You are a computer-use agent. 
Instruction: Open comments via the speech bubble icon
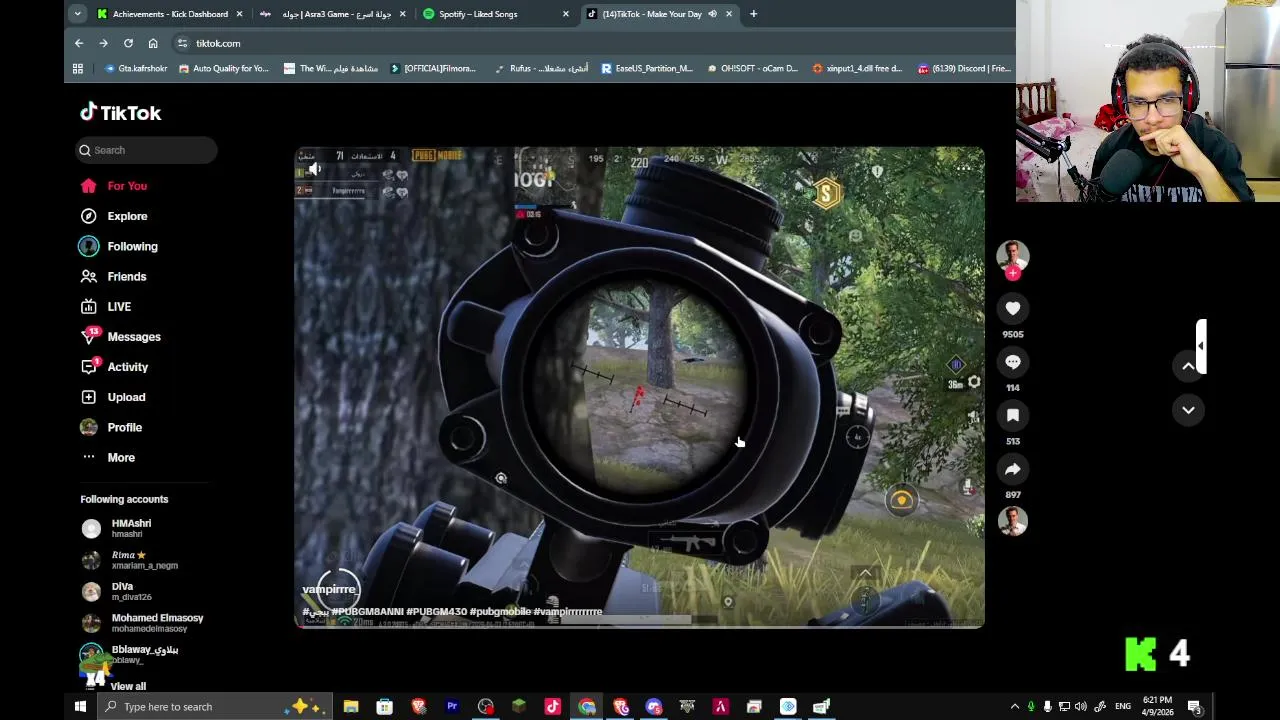coord(1013,362)
